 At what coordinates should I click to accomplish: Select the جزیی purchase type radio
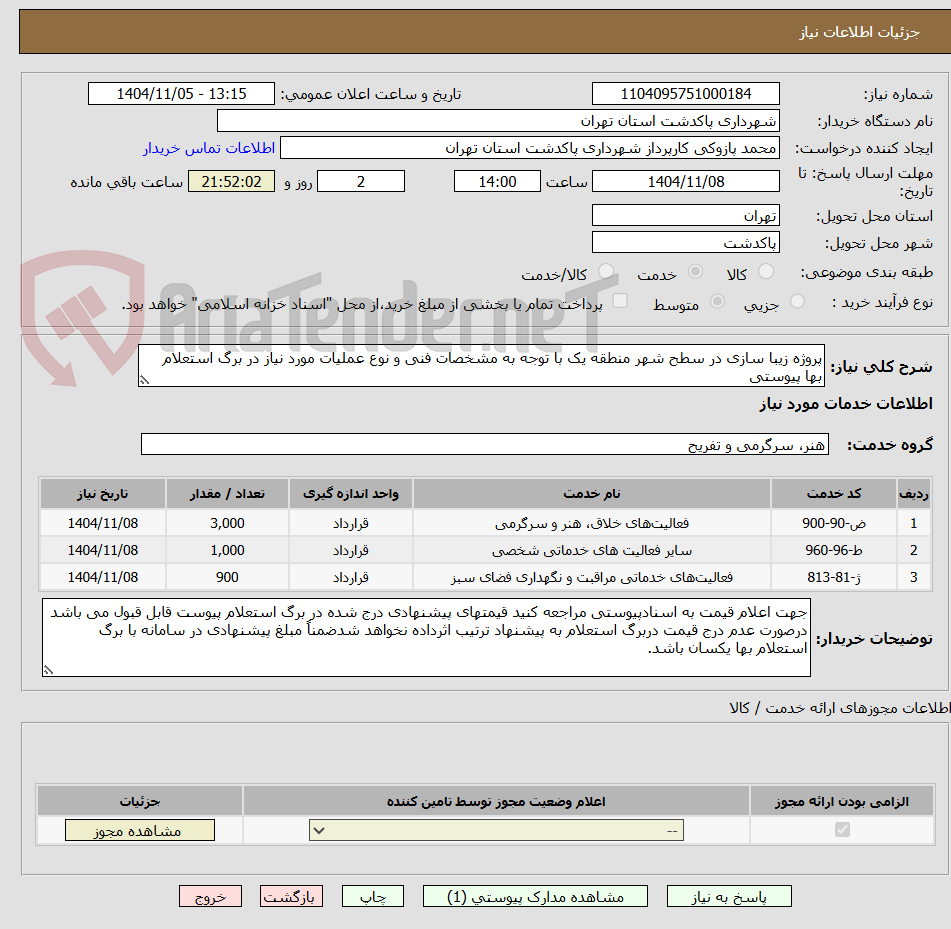(797, 301)
